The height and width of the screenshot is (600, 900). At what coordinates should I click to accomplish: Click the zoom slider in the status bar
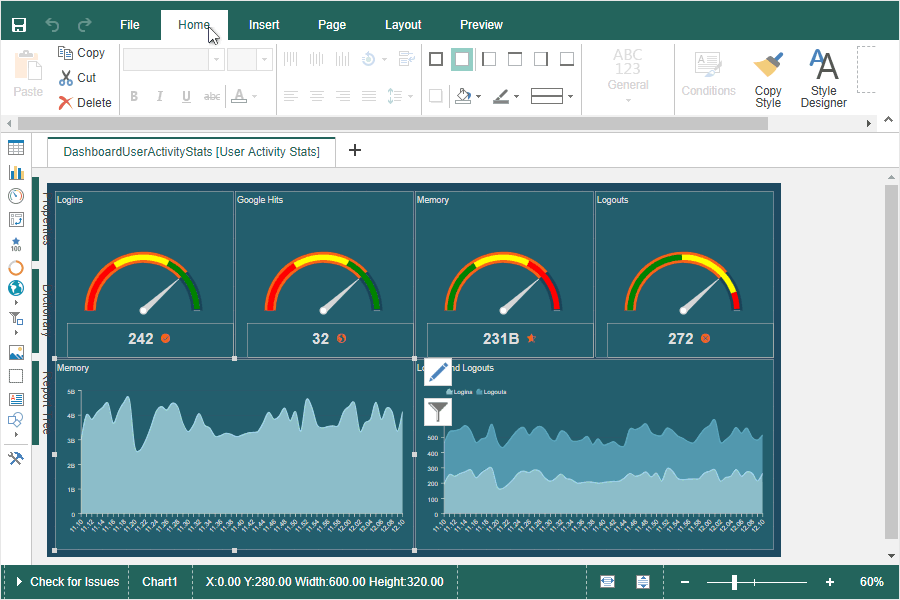734,582
